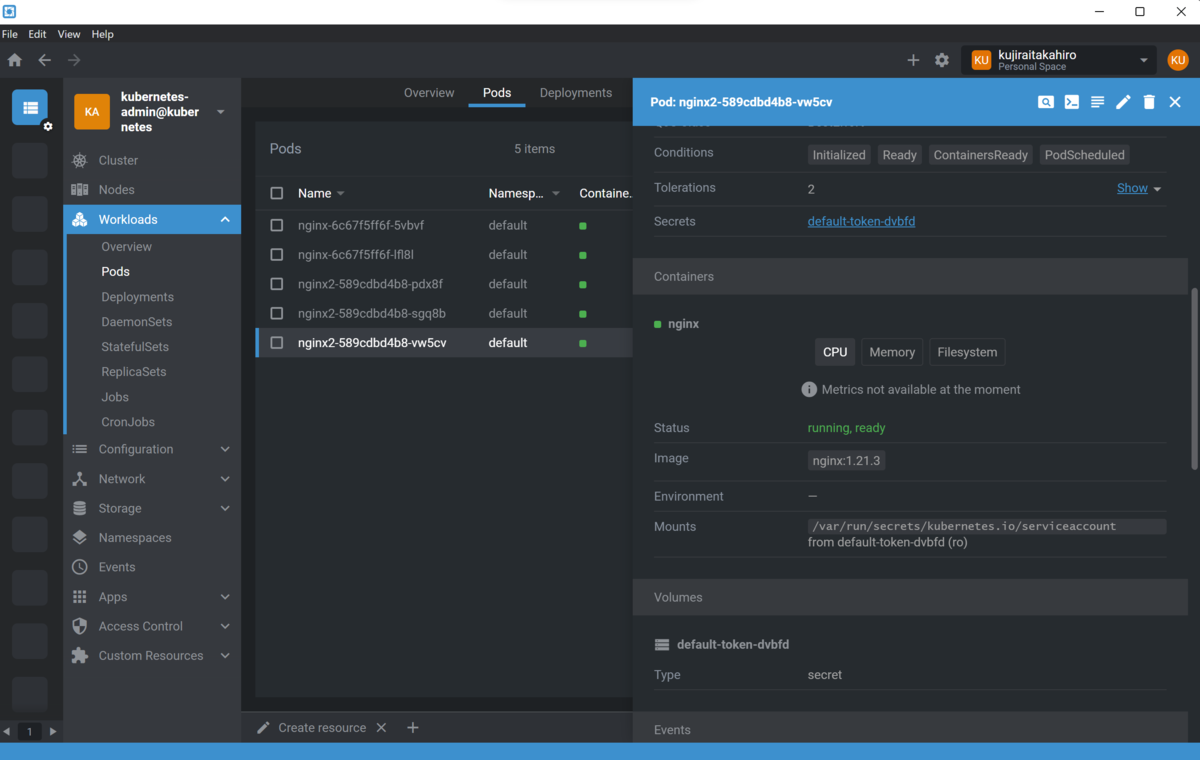Sort pods by Namespace column

tap(523, 193)
